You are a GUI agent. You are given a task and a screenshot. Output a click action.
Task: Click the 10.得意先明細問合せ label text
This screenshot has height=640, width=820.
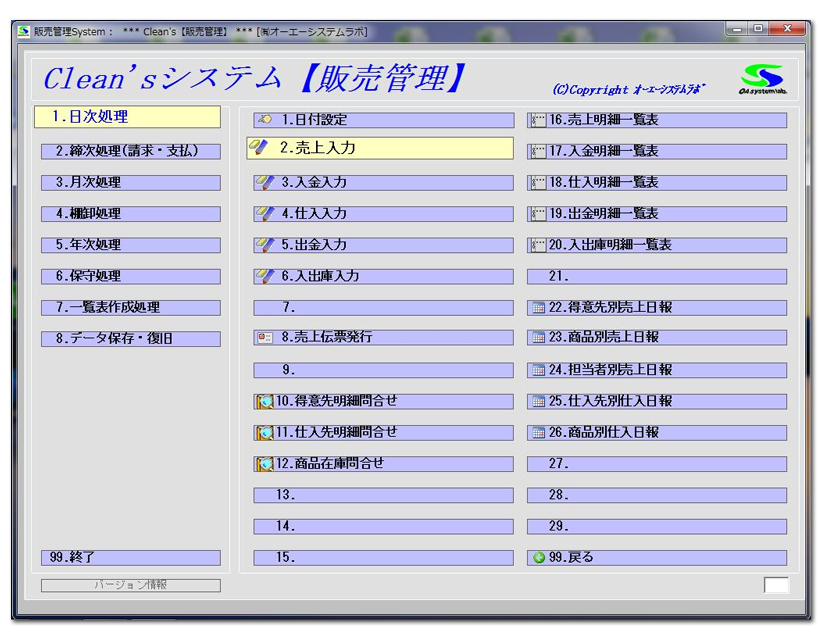click(336, 401)
